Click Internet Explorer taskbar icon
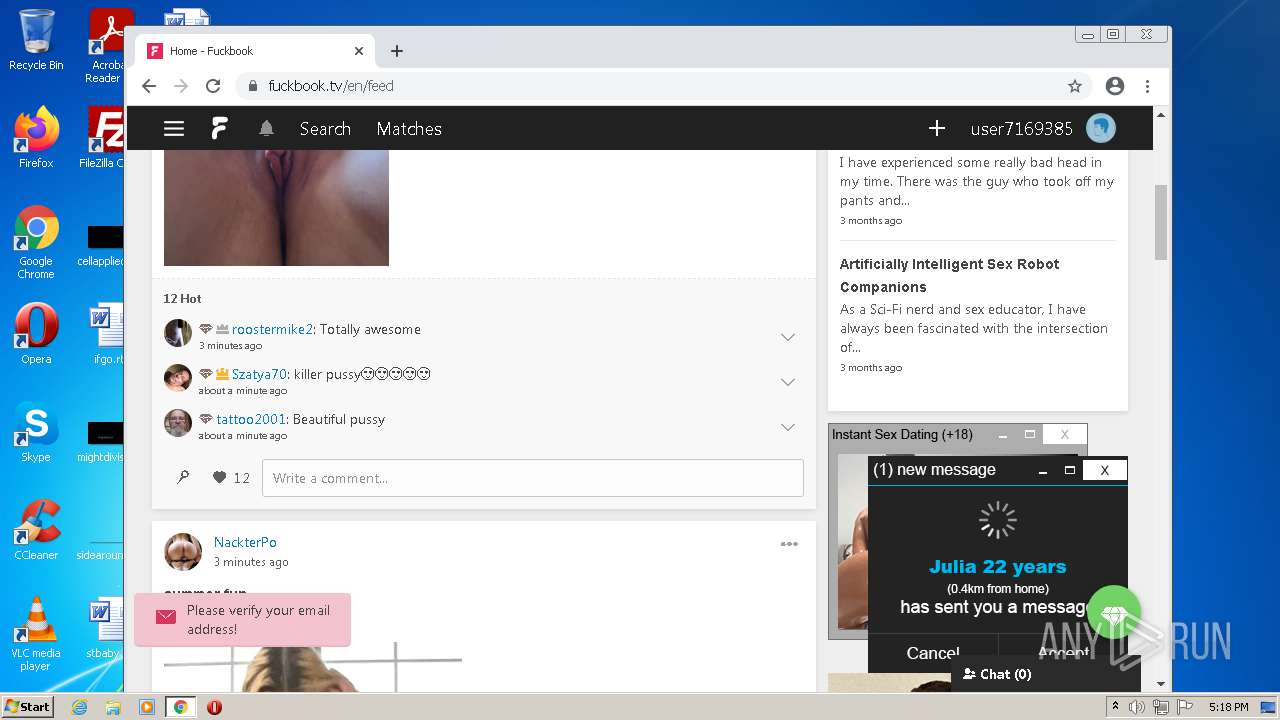This screenshot has height=720, width=1280. (79, 707)
